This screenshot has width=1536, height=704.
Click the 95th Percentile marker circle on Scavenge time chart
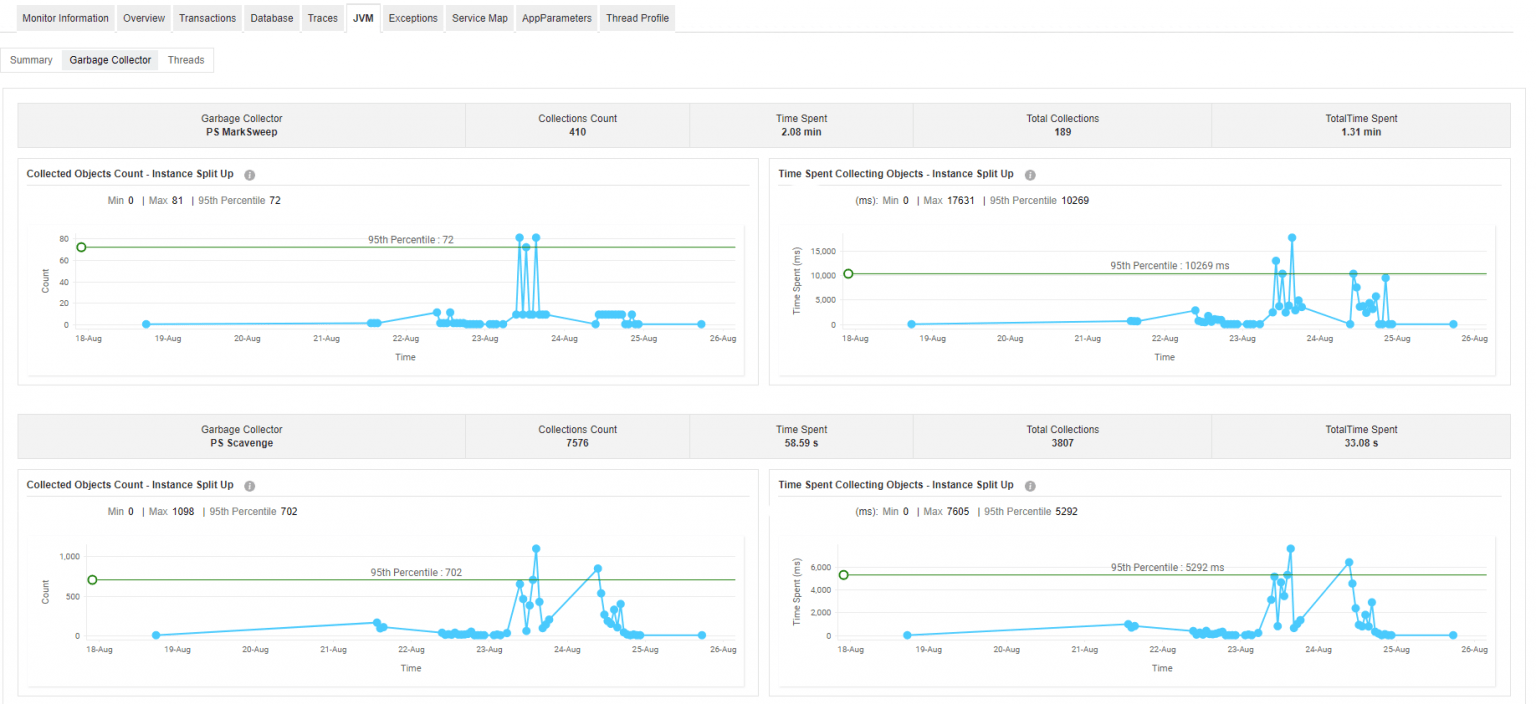click(x=844, y=574)
